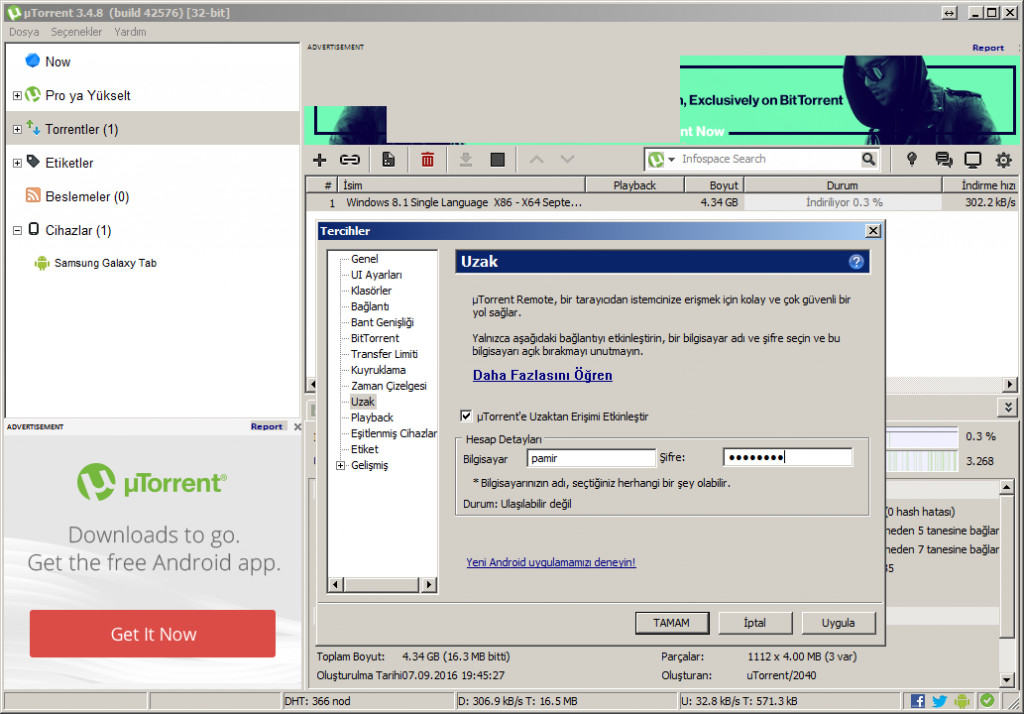Expand the Torrentler (1) tree node
Viewport: 1024px width, 714px height.
(18, 129)
